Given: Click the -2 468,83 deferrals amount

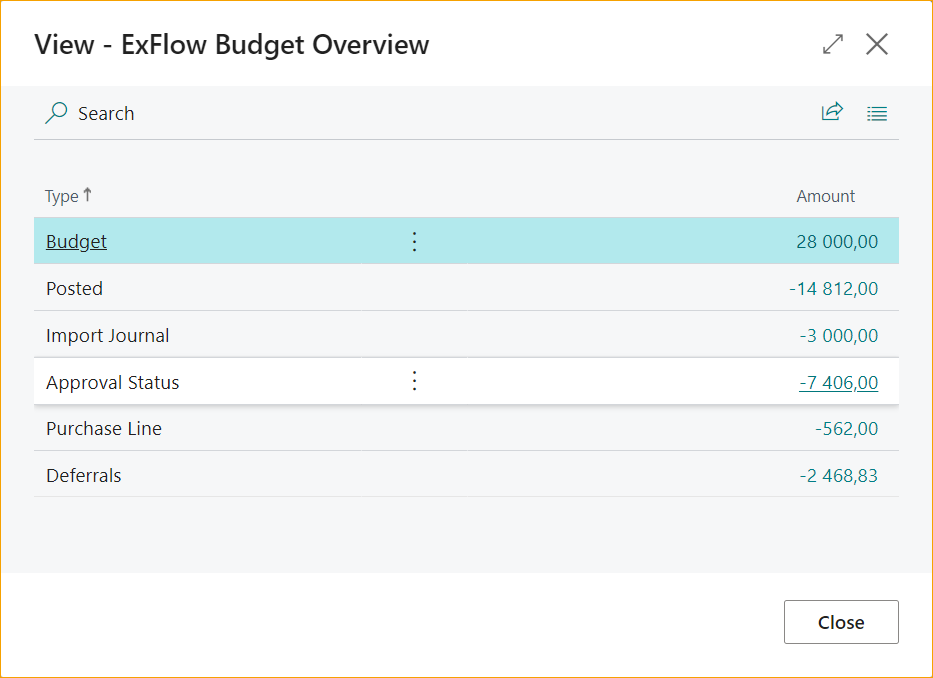Looking at the screenshot, I should [838, 475].
